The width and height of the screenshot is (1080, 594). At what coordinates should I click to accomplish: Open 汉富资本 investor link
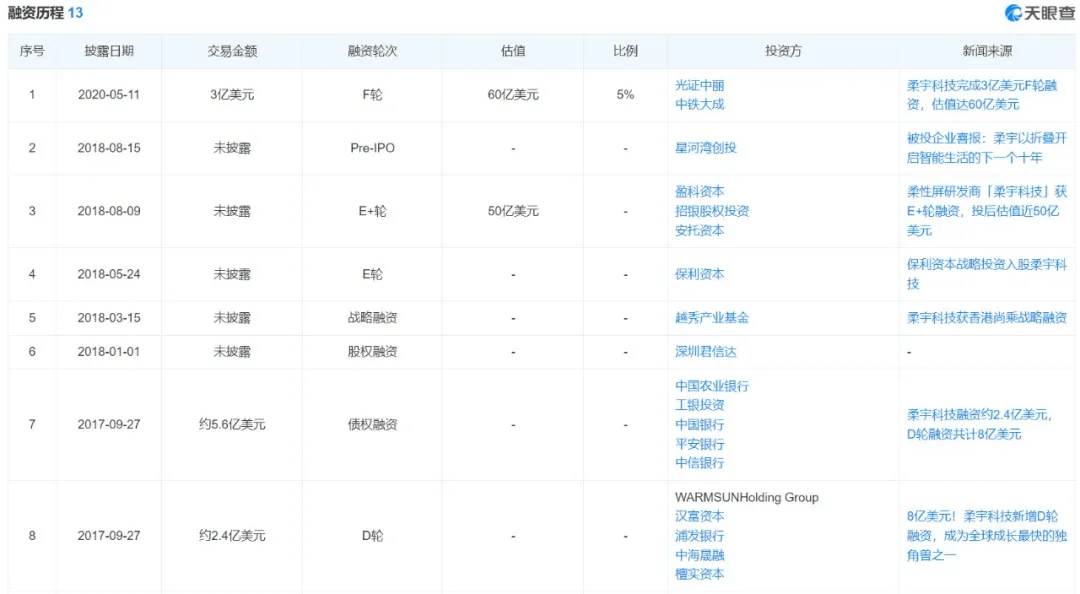699,517
